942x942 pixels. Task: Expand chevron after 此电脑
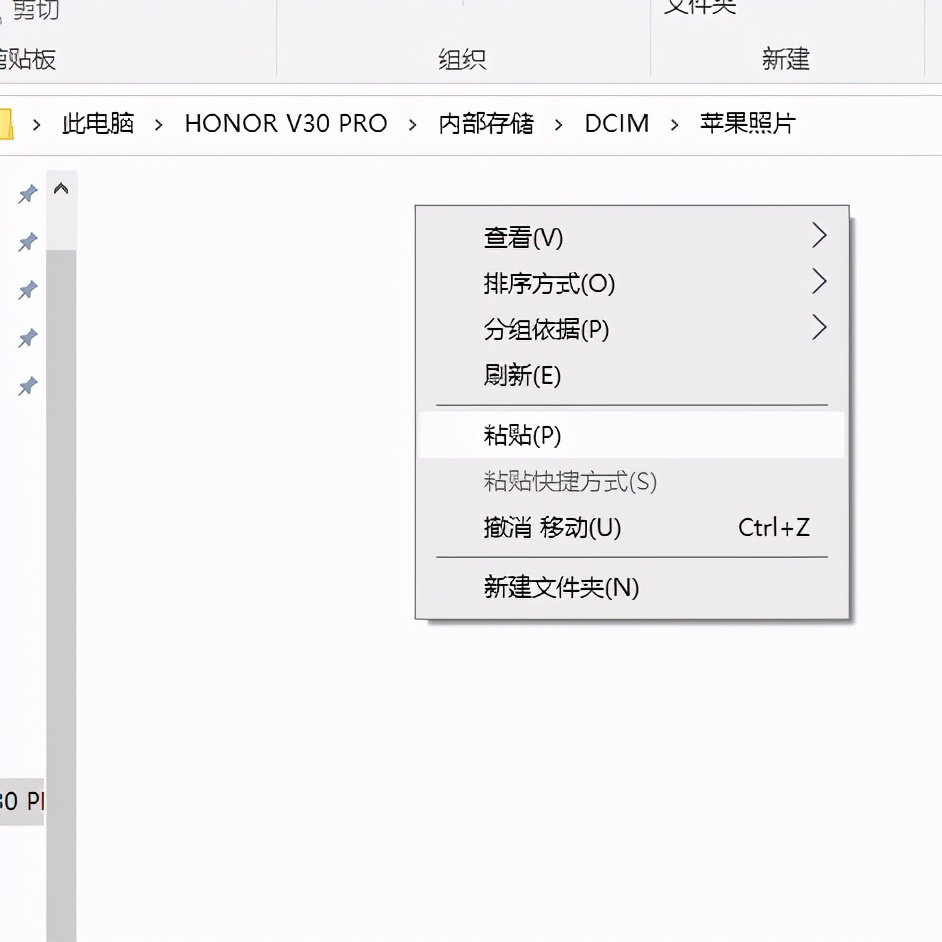point(159,125)
